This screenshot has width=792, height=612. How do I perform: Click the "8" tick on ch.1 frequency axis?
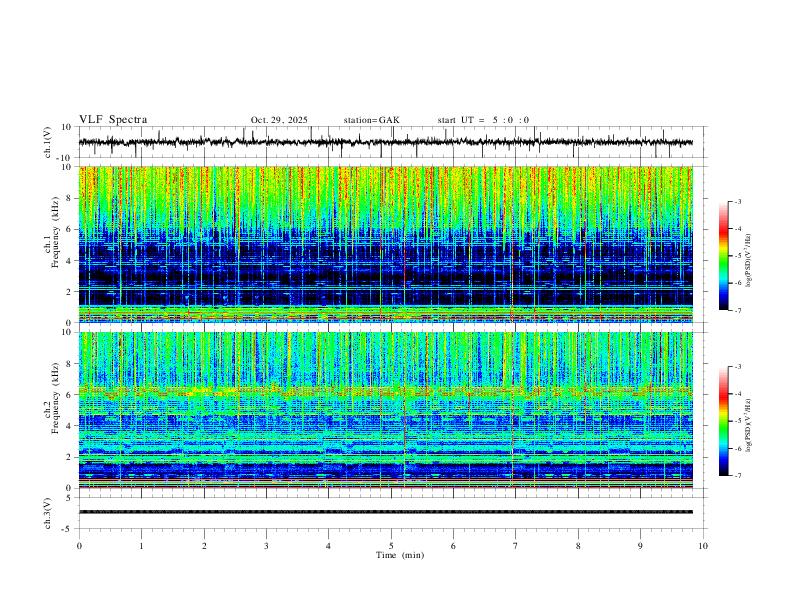click(x=70, y=198)
